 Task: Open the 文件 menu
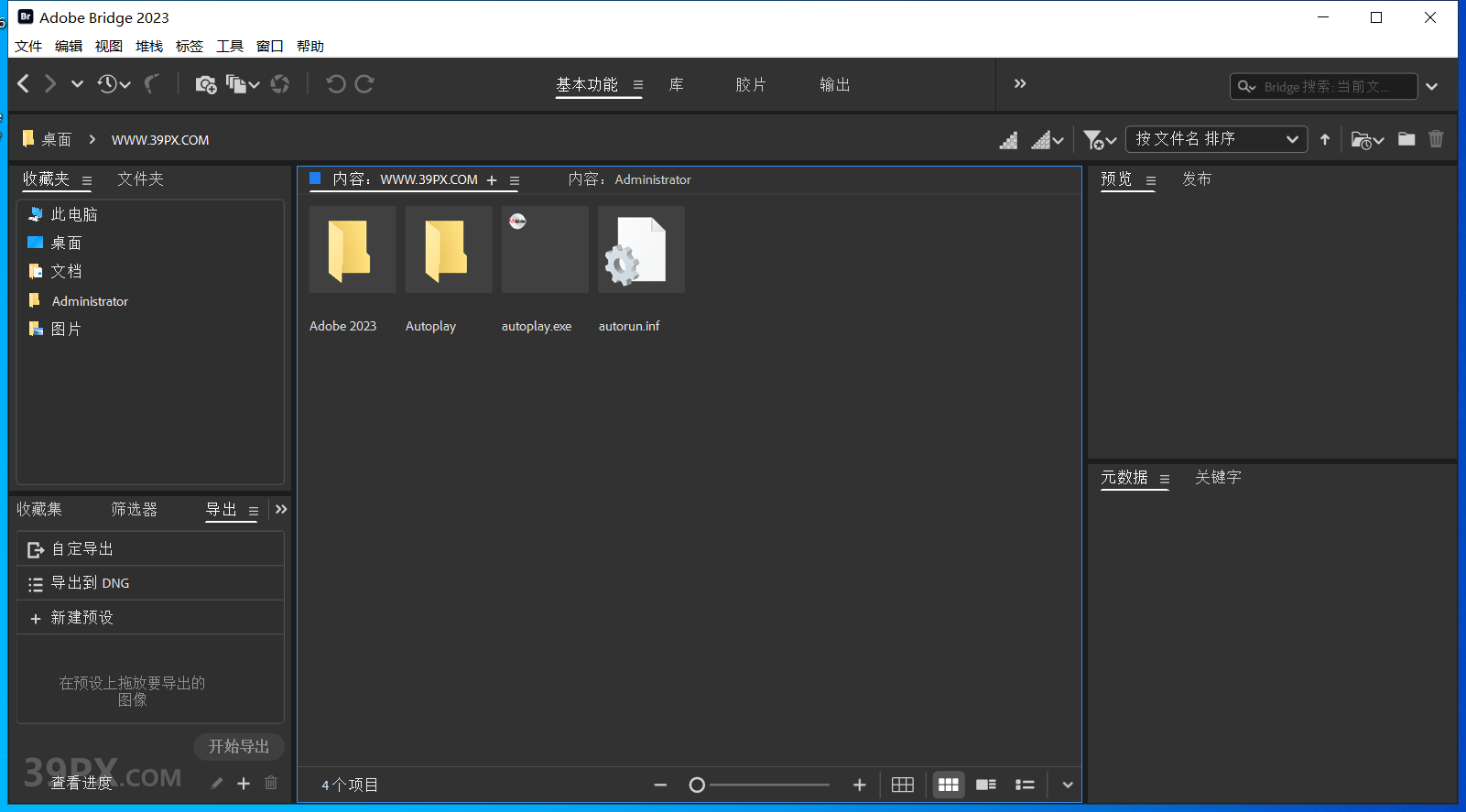coord(28,46)
